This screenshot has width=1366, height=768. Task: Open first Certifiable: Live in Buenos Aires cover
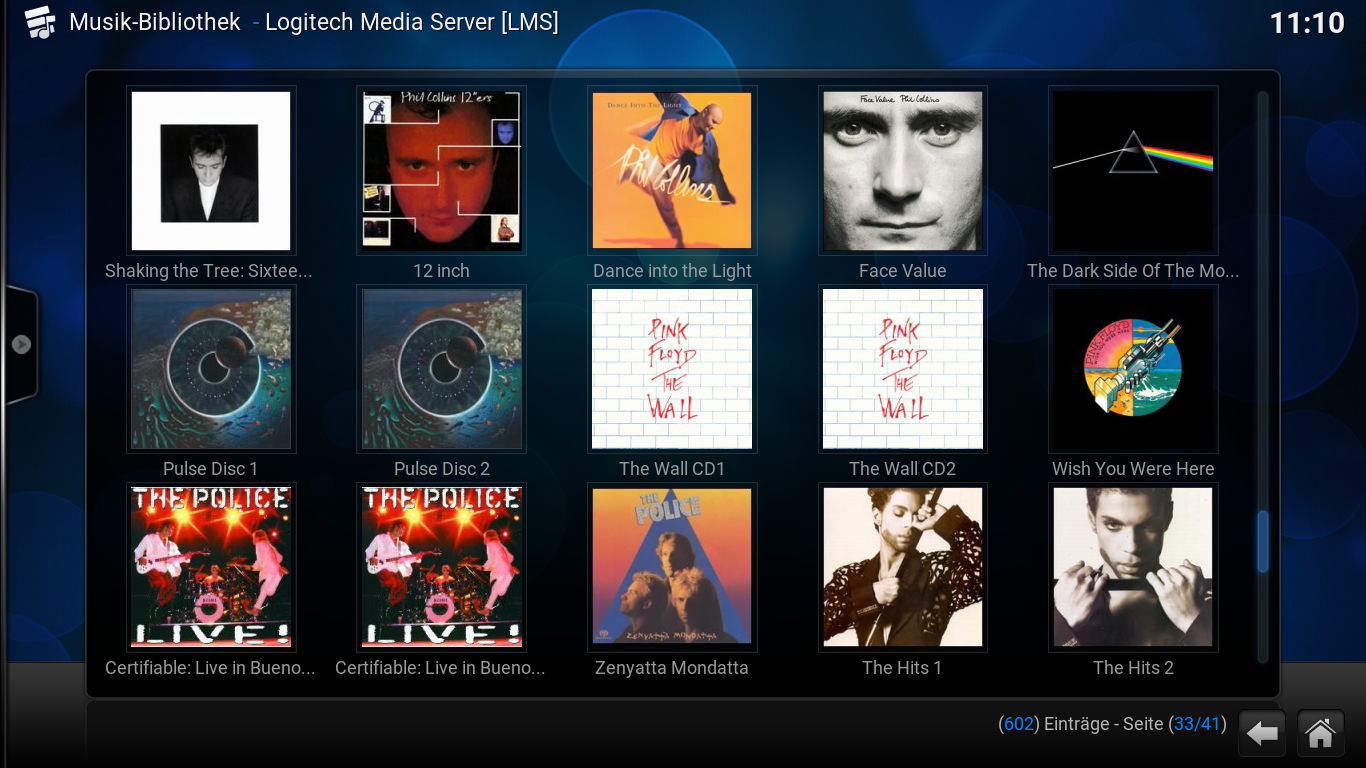[x=211, y=567]
